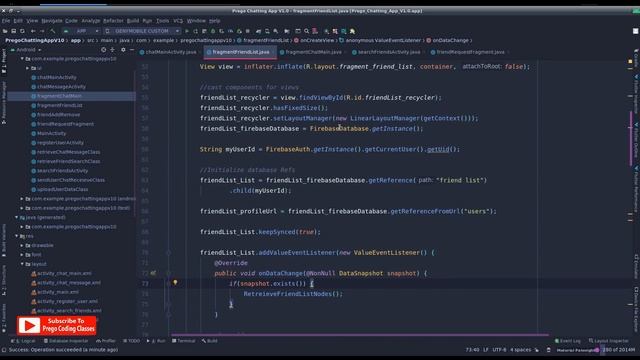Image resolution: width=640 pixels, height=360 pixels.
Task: Open the Gradle side panel
Action: click(636, 58)
